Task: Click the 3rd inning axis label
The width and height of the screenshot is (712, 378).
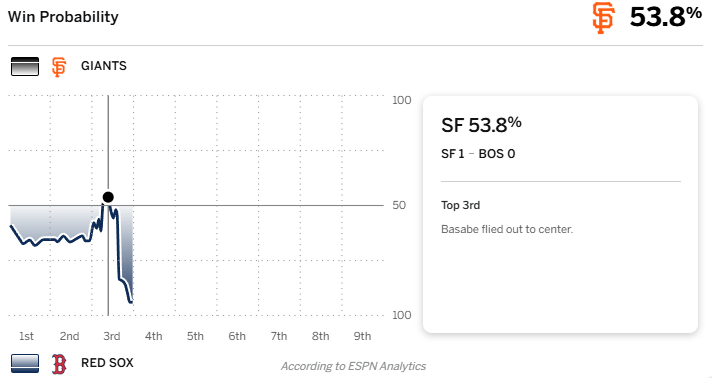Action: coord(112,336)
